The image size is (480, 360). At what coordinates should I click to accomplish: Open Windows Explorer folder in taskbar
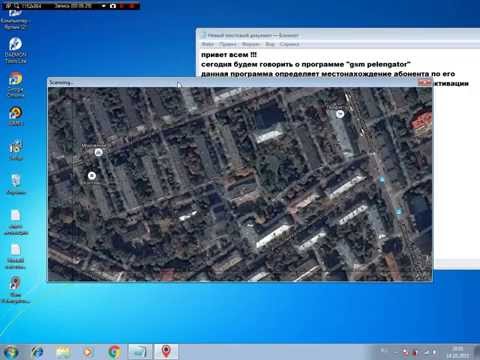pyautogui.click(x=63, y=352)
